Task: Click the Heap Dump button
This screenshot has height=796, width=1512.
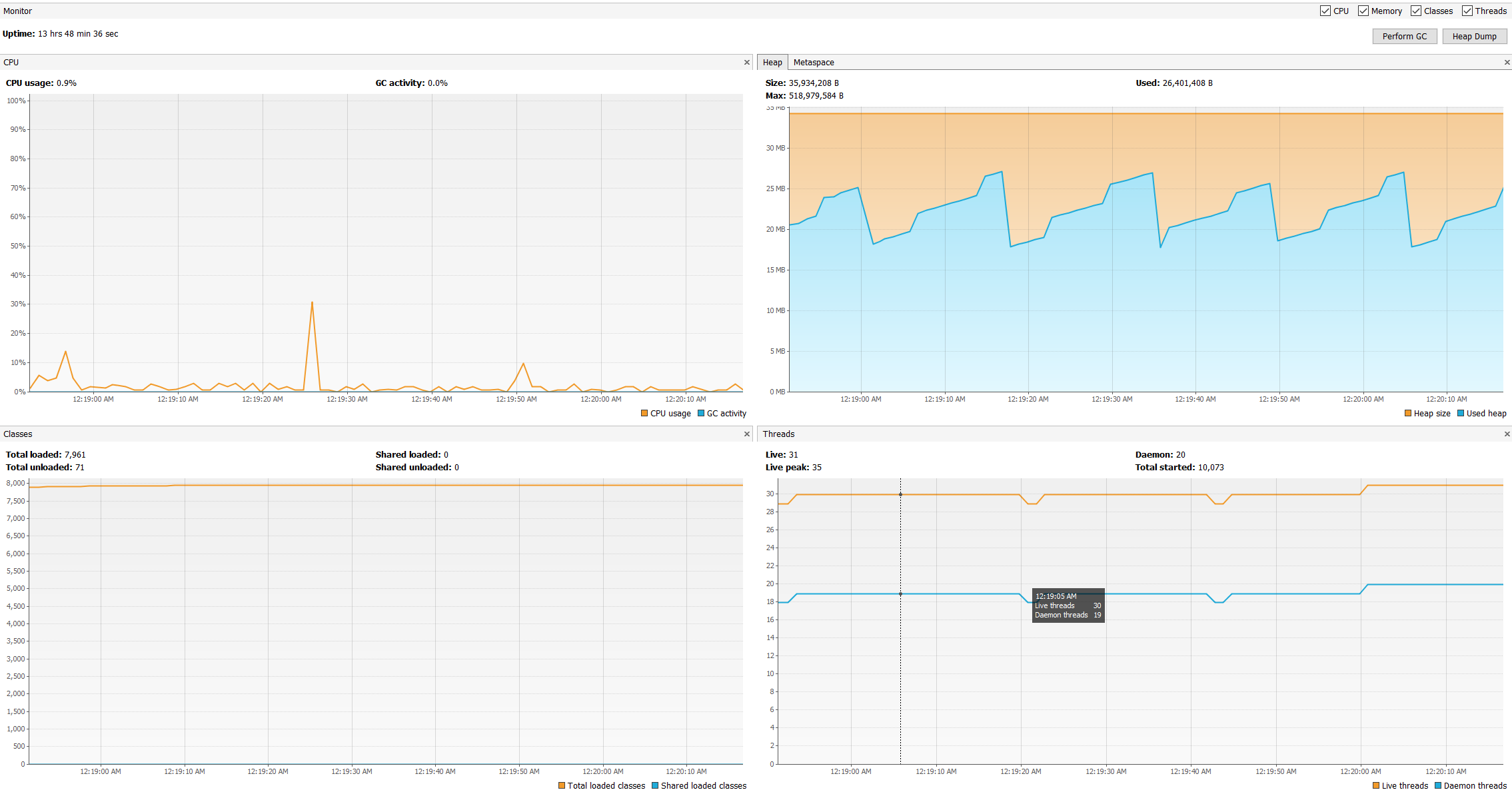Action: [1475, 36]
